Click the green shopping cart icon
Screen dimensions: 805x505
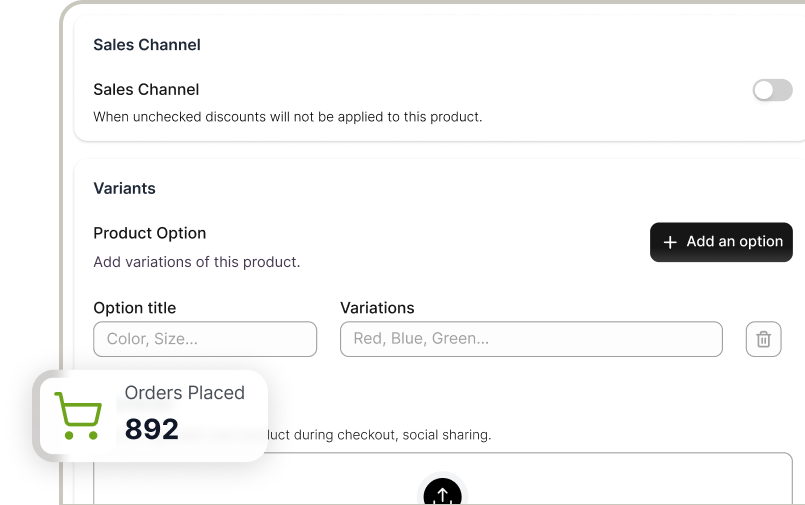[78, 415]
